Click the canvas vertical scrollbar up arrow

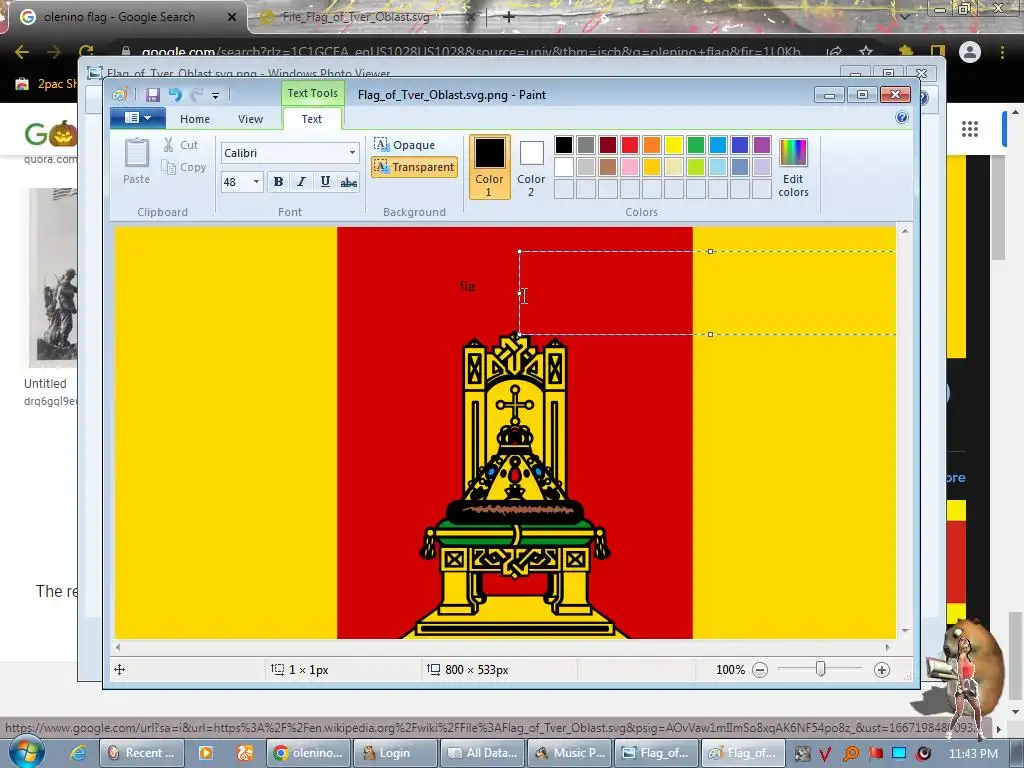[904, 231]
